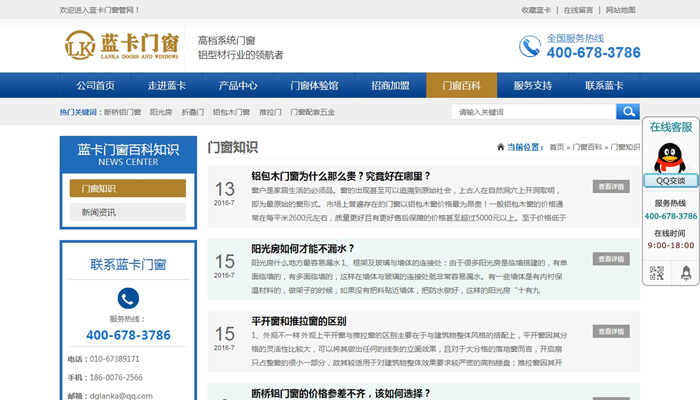Screen dimensions: 700x400
Task: Open article 断桥铝门窗的价格参差不齐
Action: (x=341, y=393)
